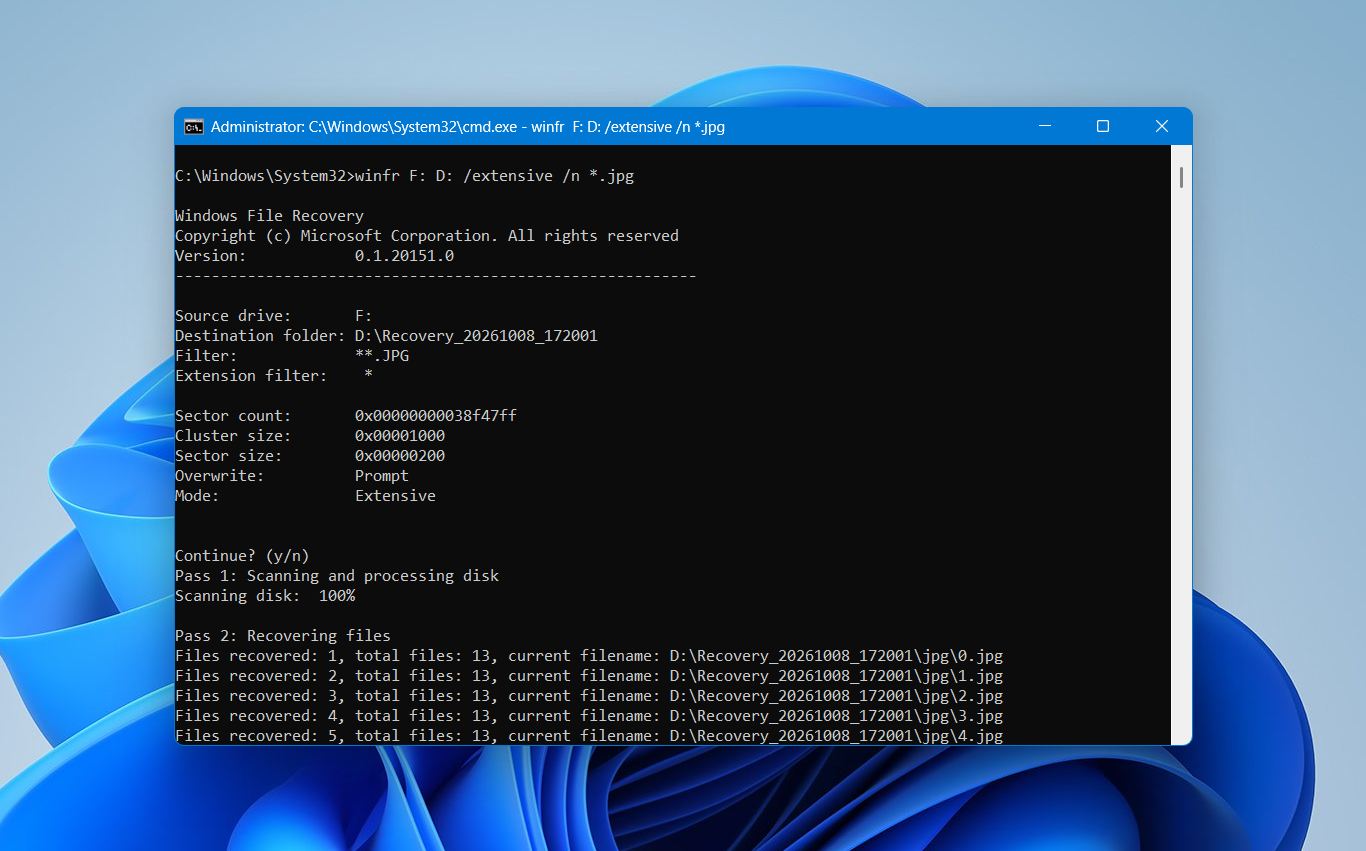
Task: Open the cmd.exe system menu icon in title bar
Action: click(x=194, y=127)
